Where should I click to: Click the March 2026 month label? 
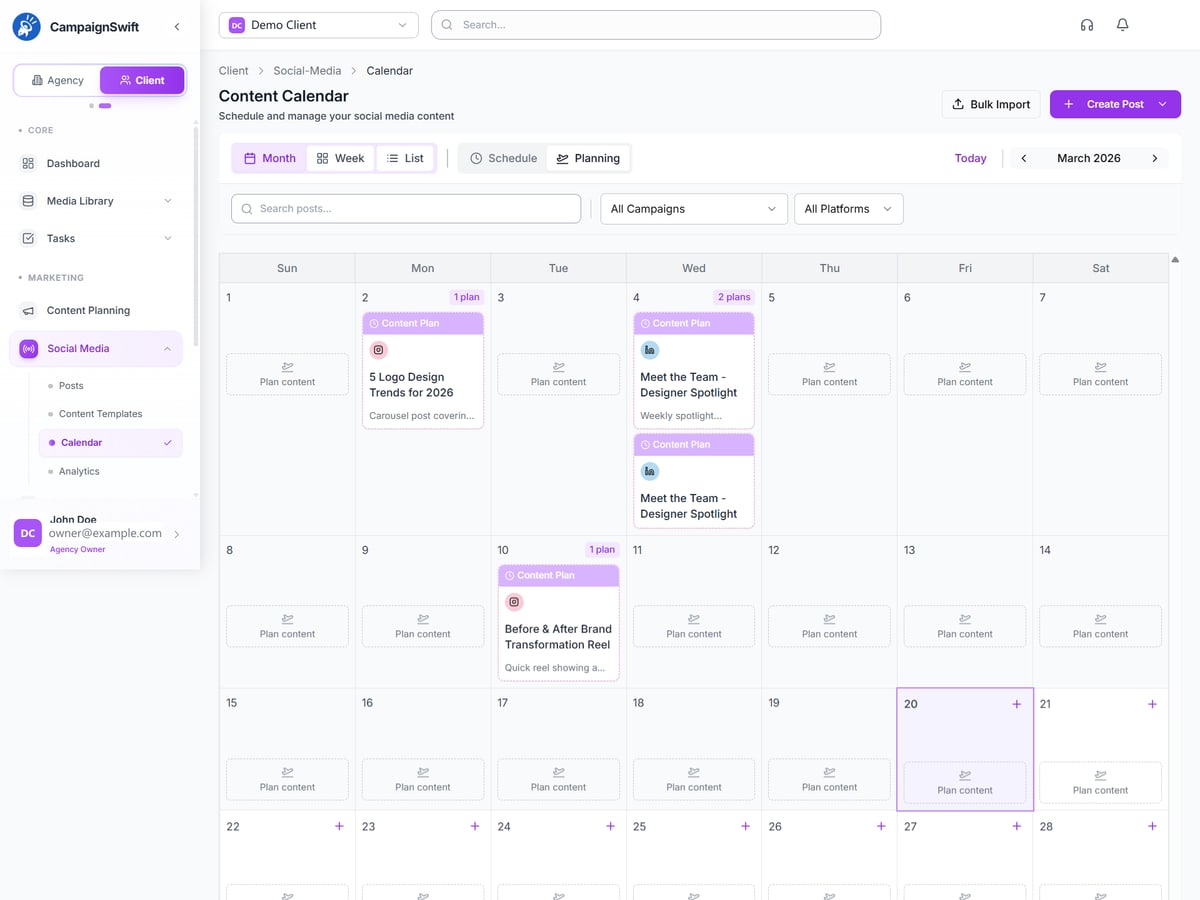click(1089, 158)
